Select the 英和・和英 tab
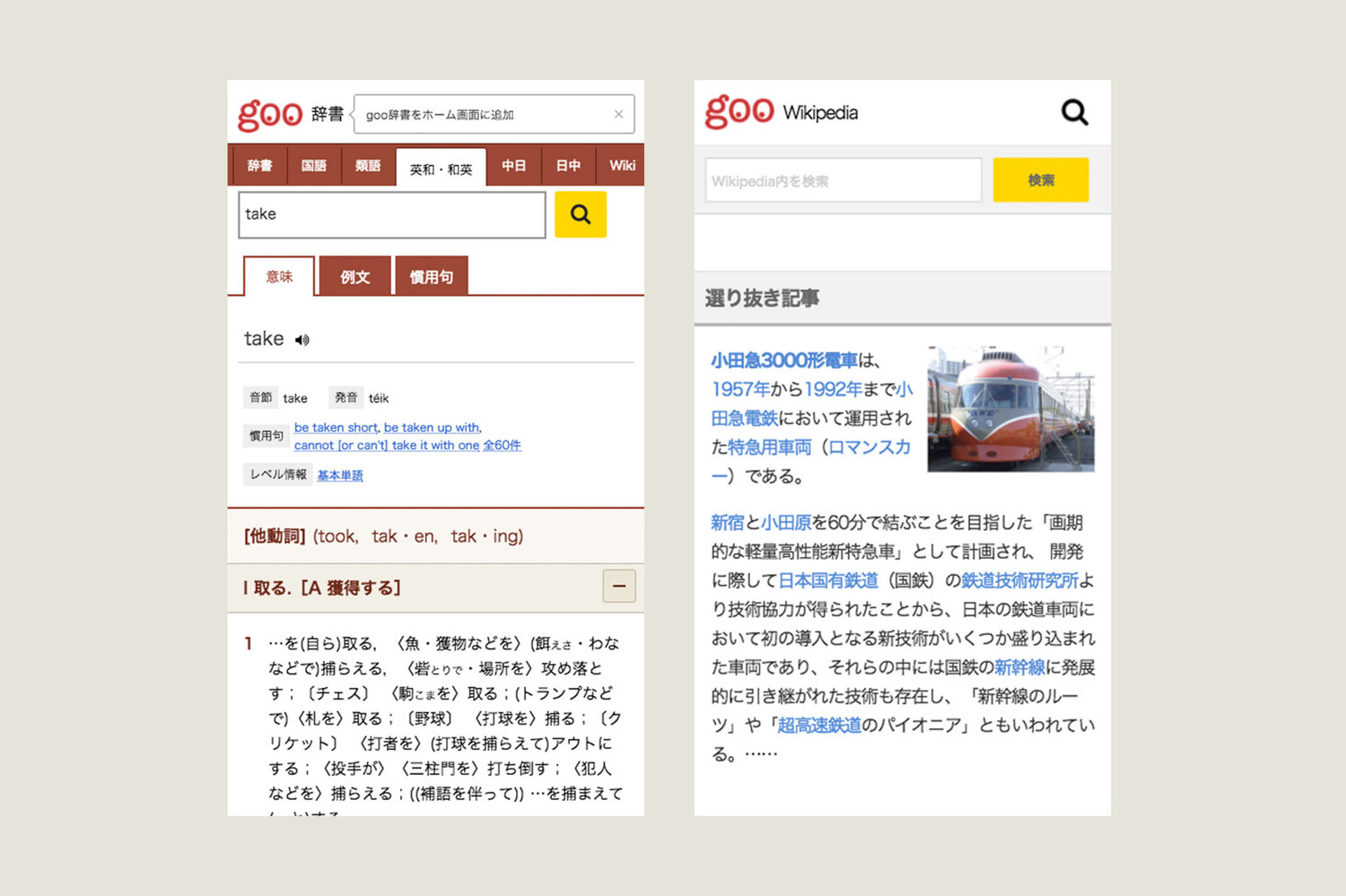Image resolution: width=1346 pixels, height=896 pixels. (x=441, y=168)
